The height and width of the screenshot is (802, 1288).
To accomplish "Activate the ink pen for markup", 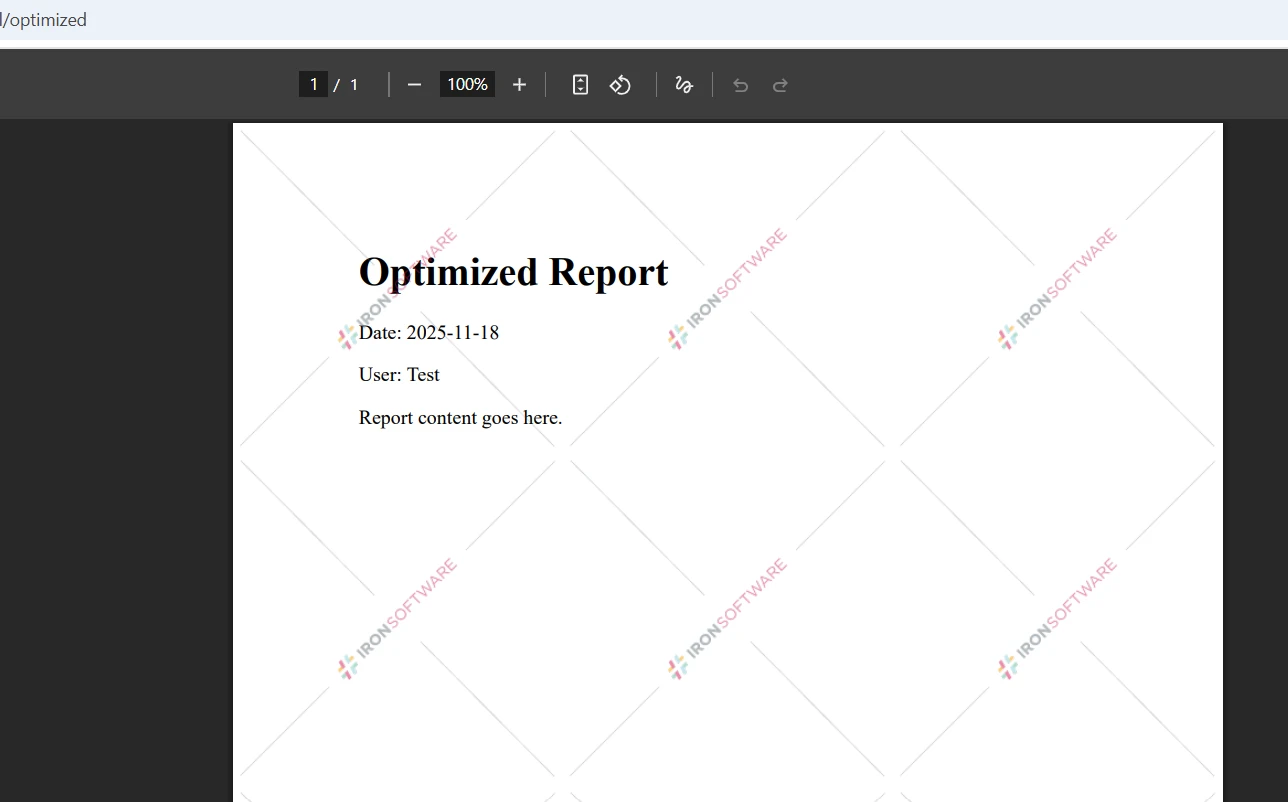I will pyautogui.click(x=684, y=84).
